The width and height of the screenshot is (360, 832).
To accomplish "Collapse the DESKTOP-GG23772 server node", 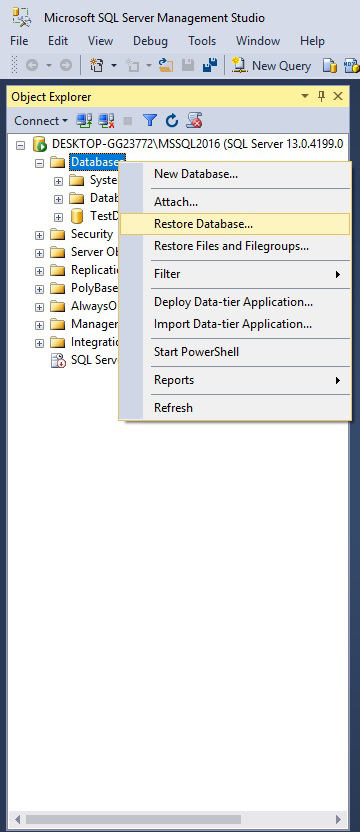I will [21, 144].
